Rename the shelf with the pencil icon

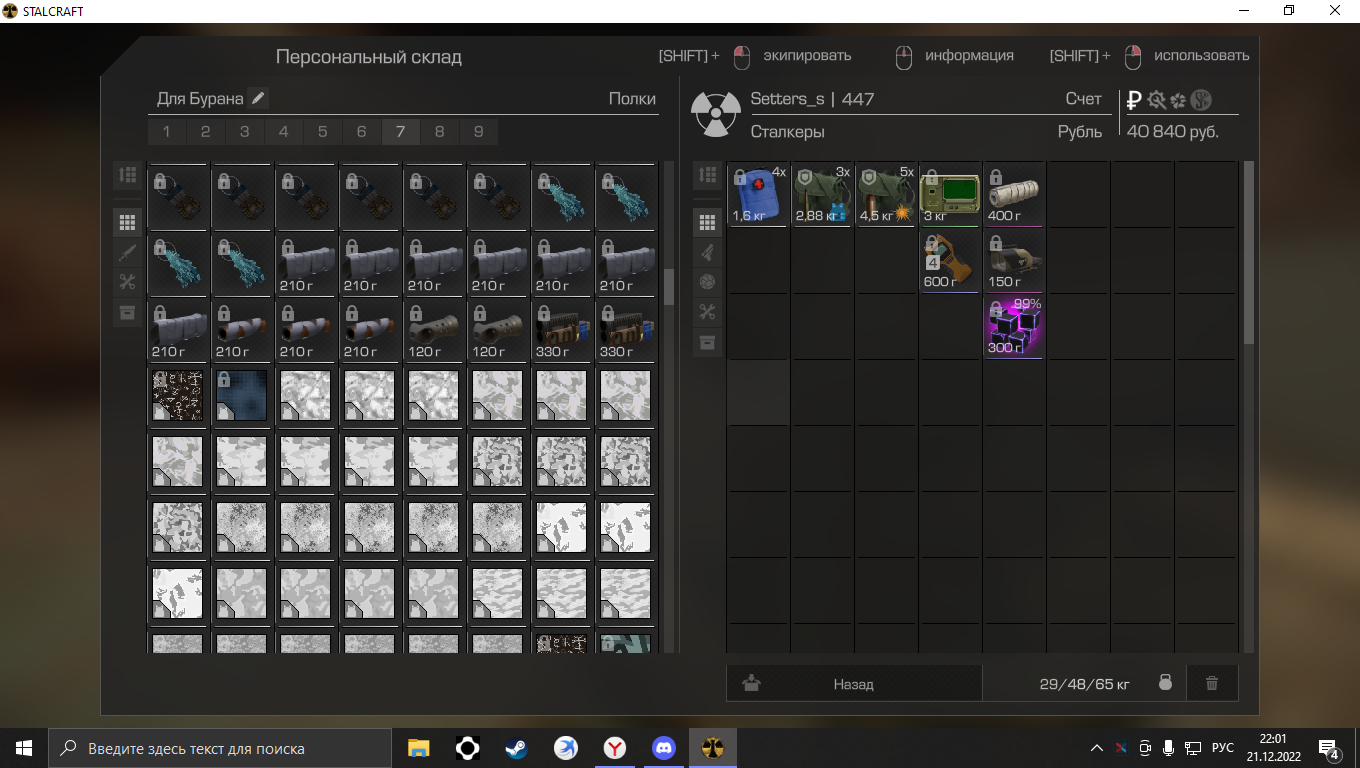258,98
